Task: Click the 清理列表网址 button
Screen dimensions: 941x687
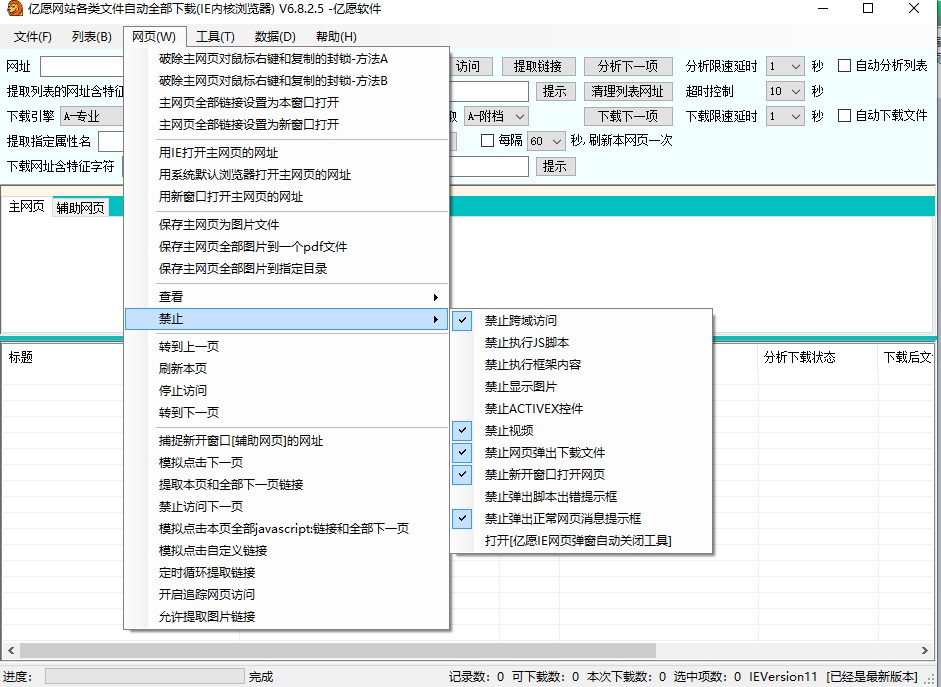Action: (x=628, y=91)
